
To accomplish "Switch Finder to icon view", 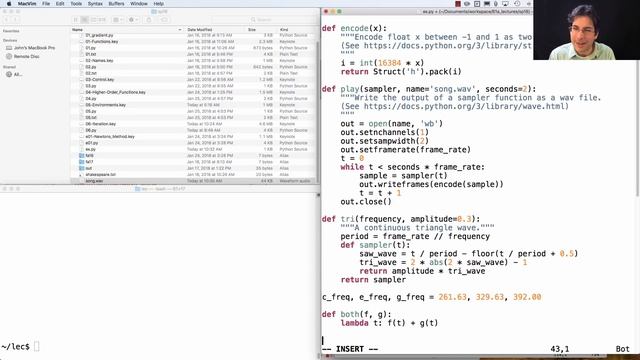I will point(76,20).
